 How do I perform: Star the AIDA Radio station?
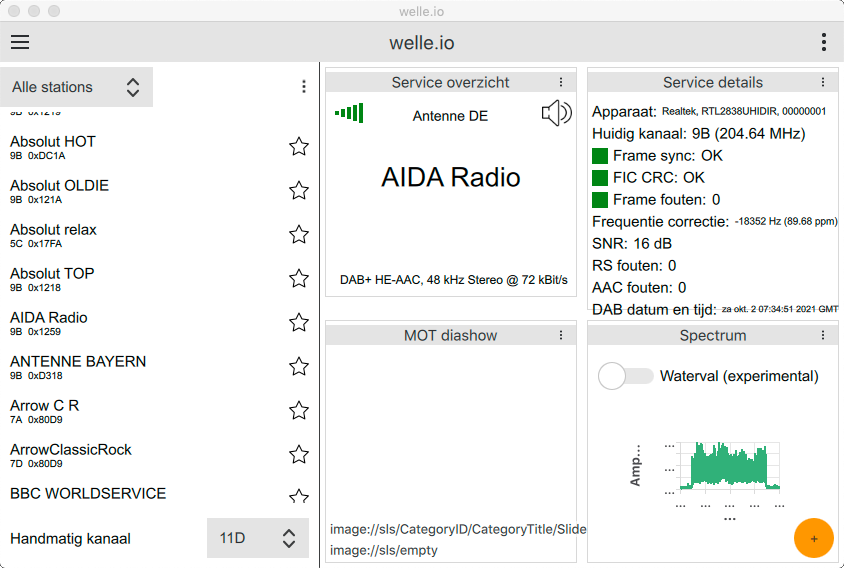pyautogui.click(x=299, y=322)
